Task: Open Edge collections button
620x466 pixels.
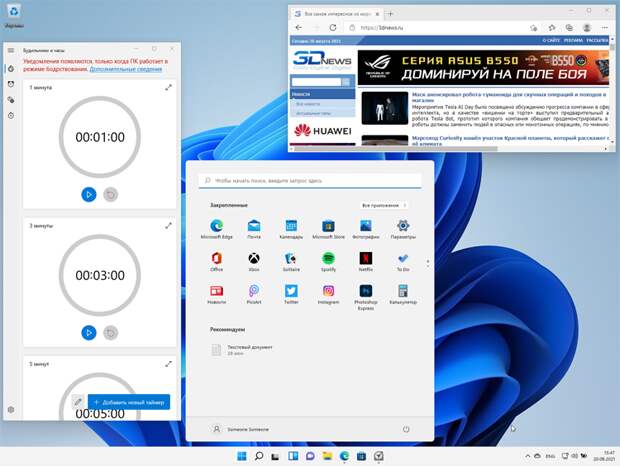Action: point(569,28)
